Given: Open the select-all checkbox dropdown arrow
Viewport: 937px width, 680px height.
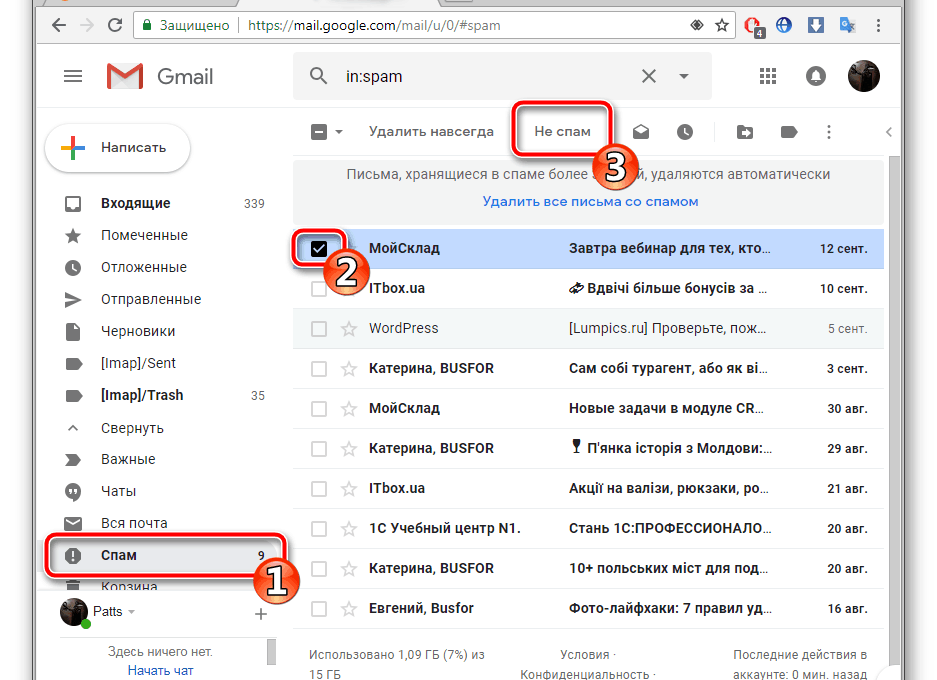Looking at the screenshot, I should click(339, 131).
